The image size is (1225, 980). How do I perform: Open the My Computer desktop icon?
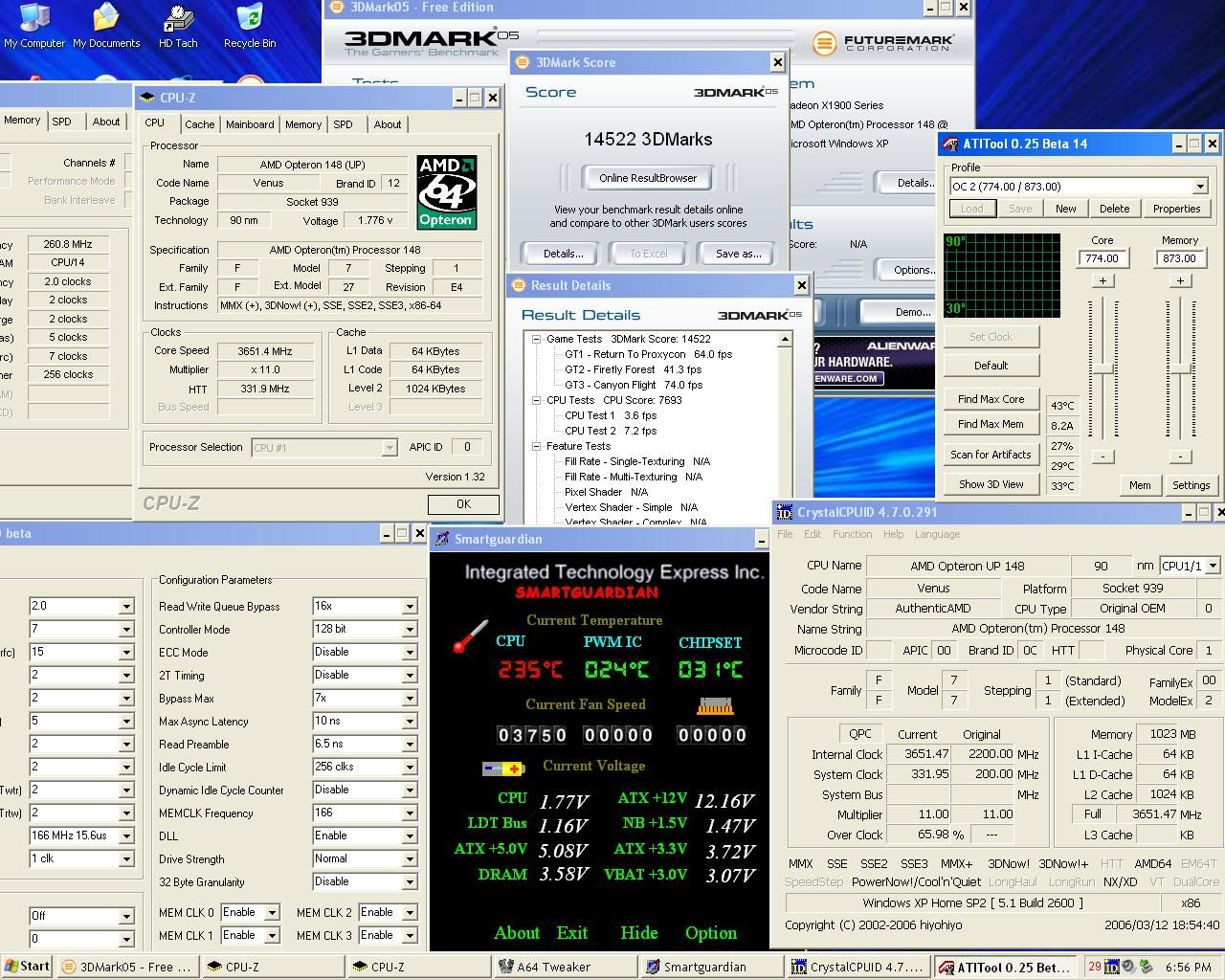[x=34, y=26]
